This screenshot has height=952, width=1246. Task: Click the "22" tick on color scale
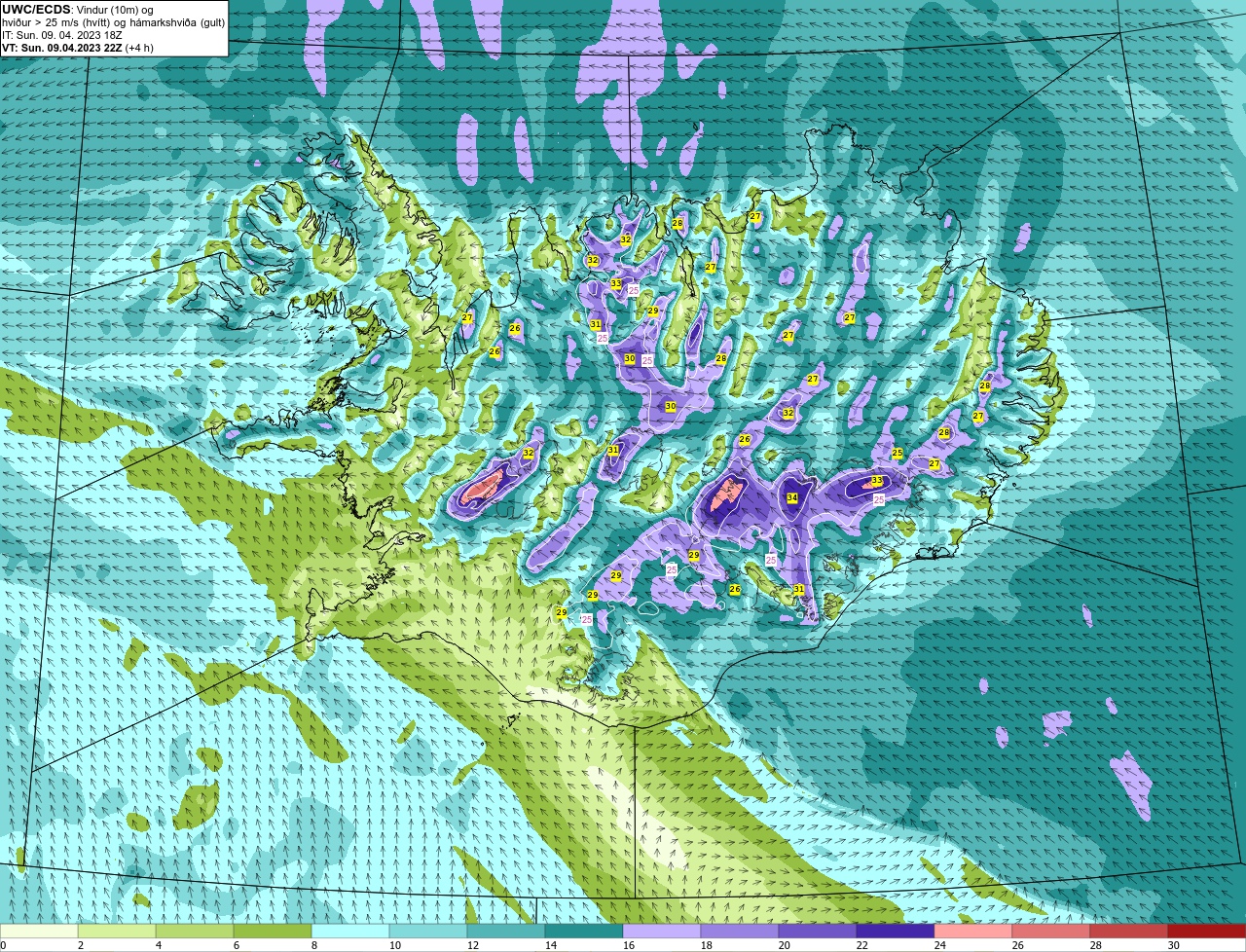[x=862, y=945]
